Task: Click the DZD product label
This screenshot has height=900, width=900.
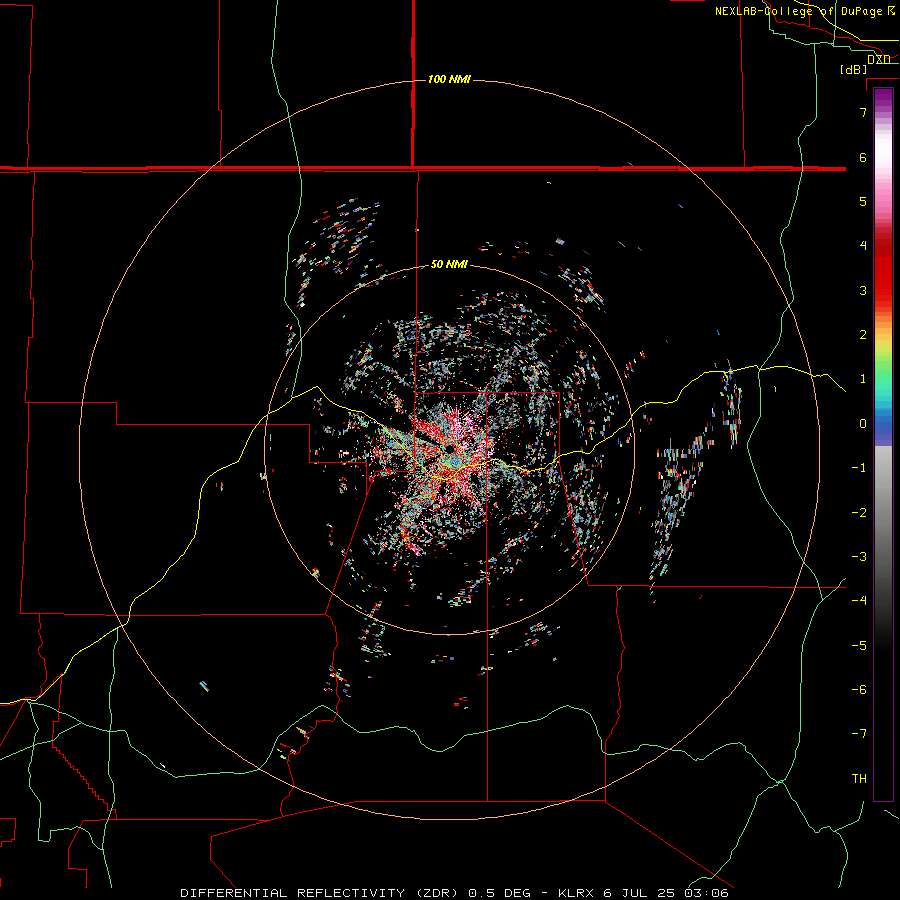Action: point(878,59)
